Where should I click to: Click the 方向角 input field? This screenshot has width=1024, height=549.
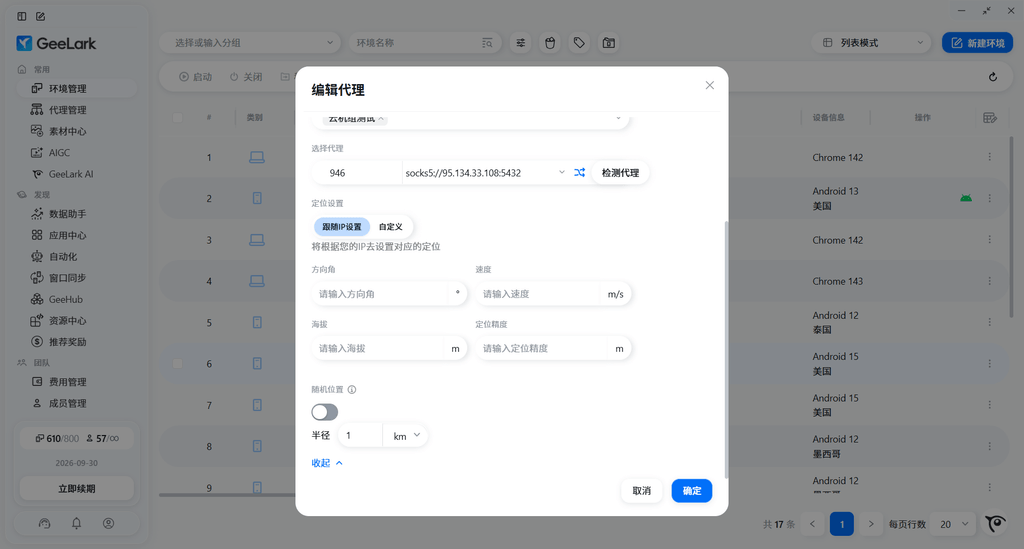pos(389,294)
